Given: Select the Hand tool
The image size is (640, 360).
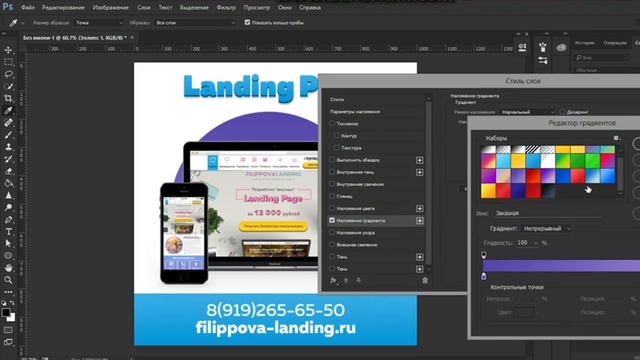Looking at the screenshot, I should [x=8, y=268].
